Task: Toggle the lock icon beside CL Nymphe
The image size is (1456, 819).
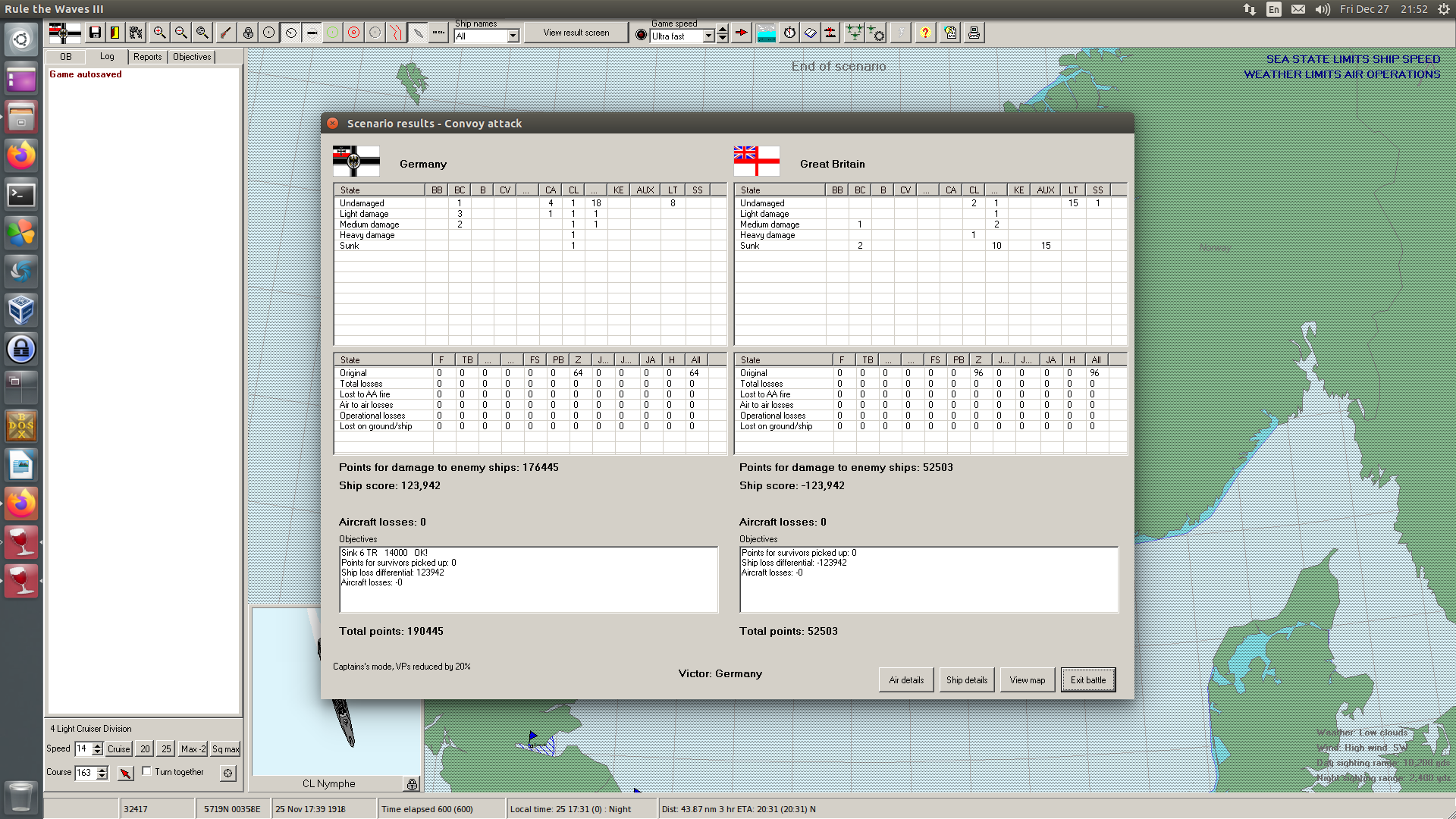Action: click(x=412, y=784)
